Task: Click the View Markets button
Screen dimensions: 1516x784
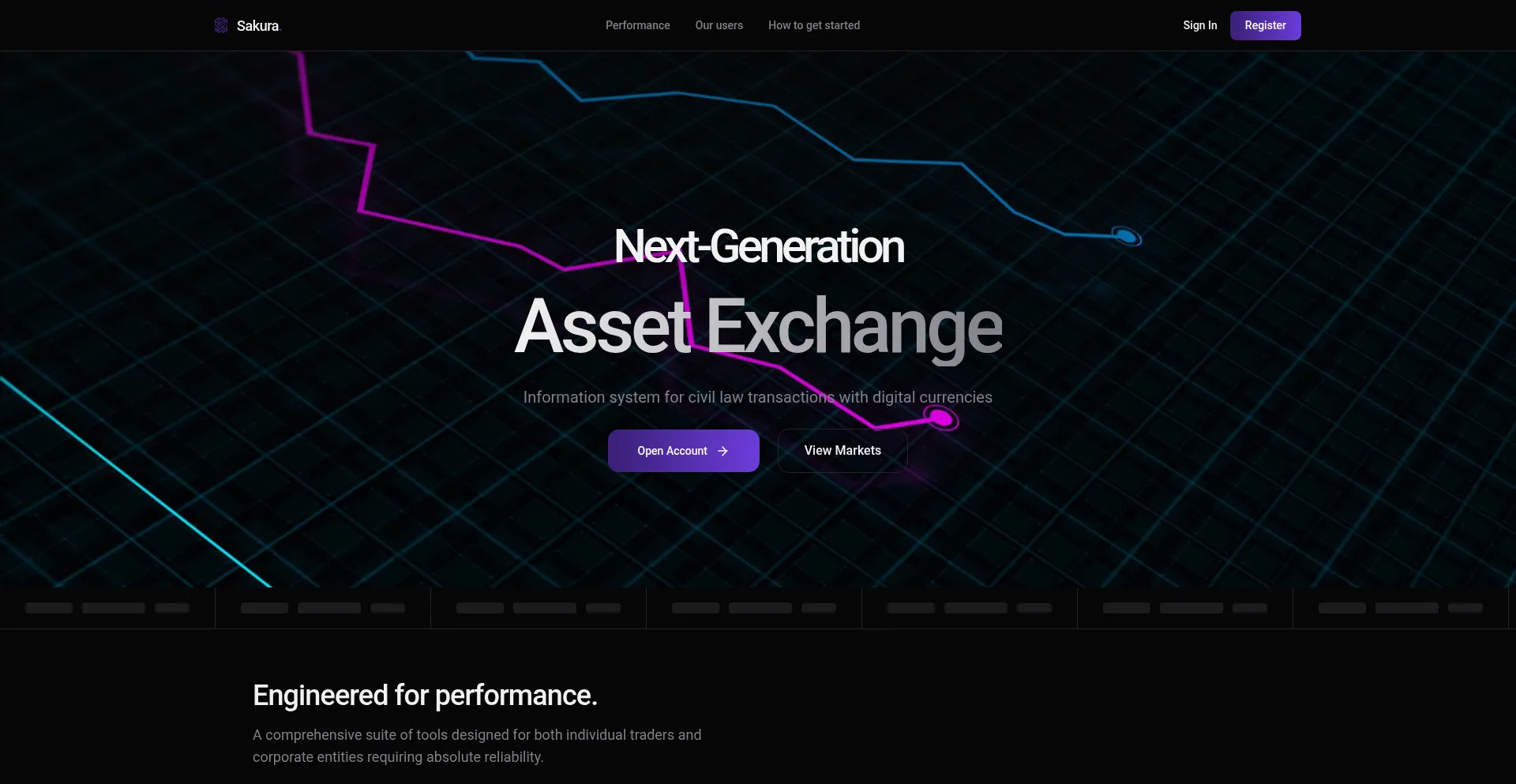Action: pyautogui.click(x=842, y=451)
